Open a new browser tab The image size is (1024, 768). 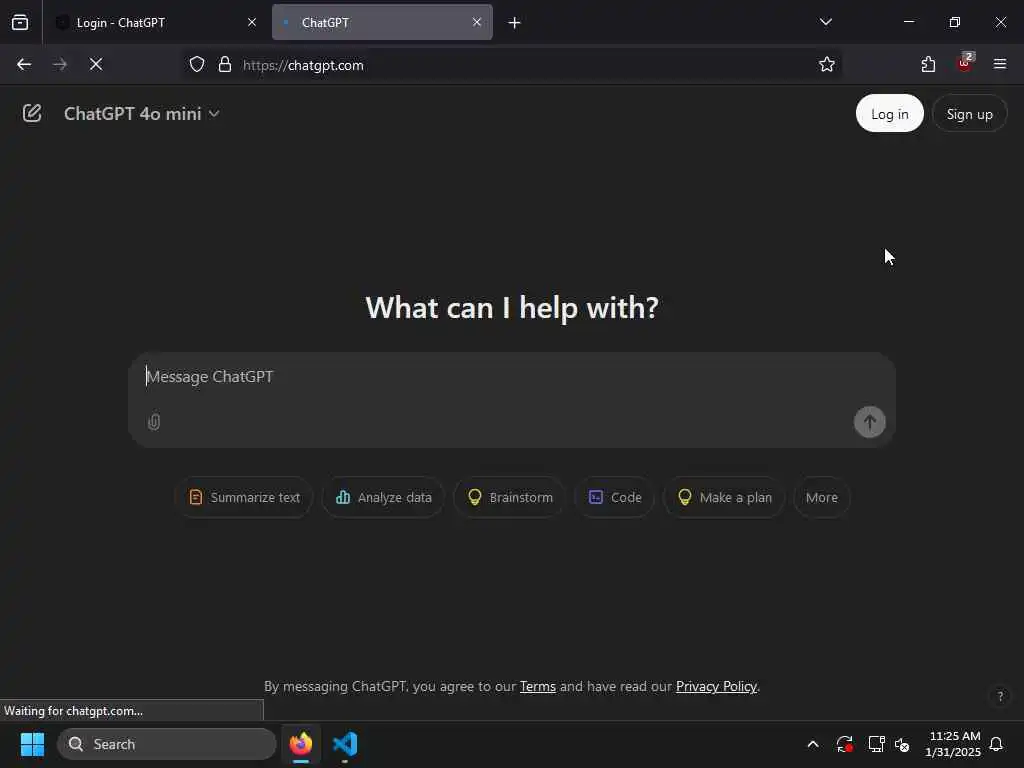(515, 23)
